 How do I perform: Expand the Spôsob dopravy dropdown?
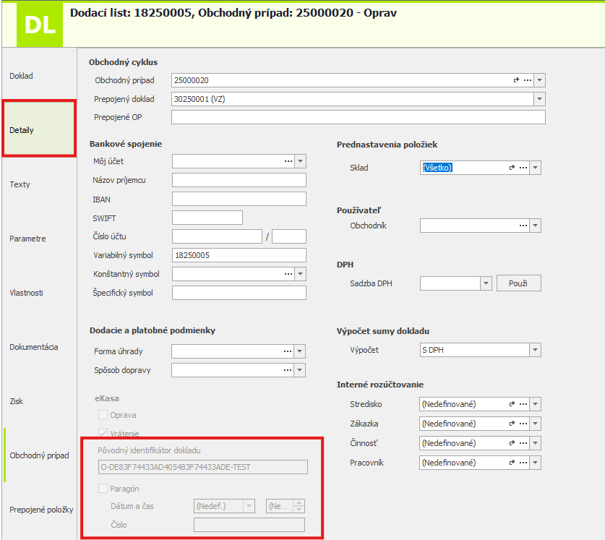[x=299, y=370]
